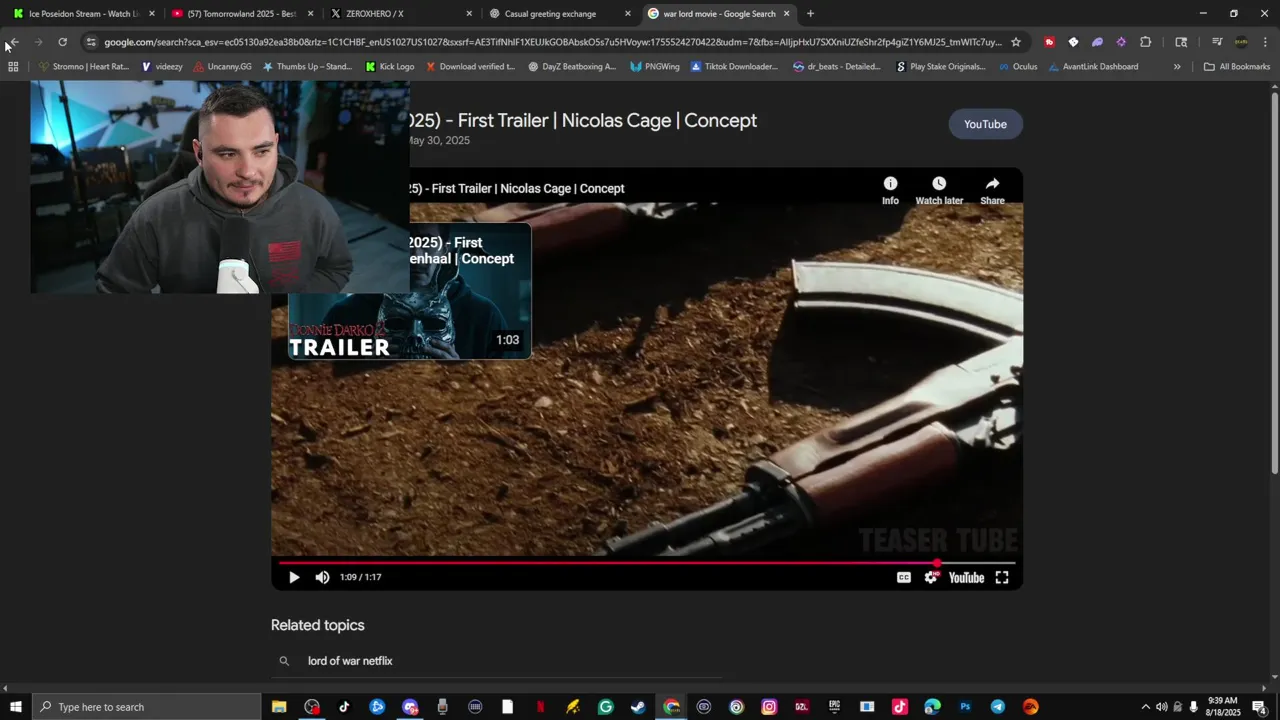Screen dimensions: 1280x720
Task: Open Microsoft Edge from taskbar
Action: 932,707
